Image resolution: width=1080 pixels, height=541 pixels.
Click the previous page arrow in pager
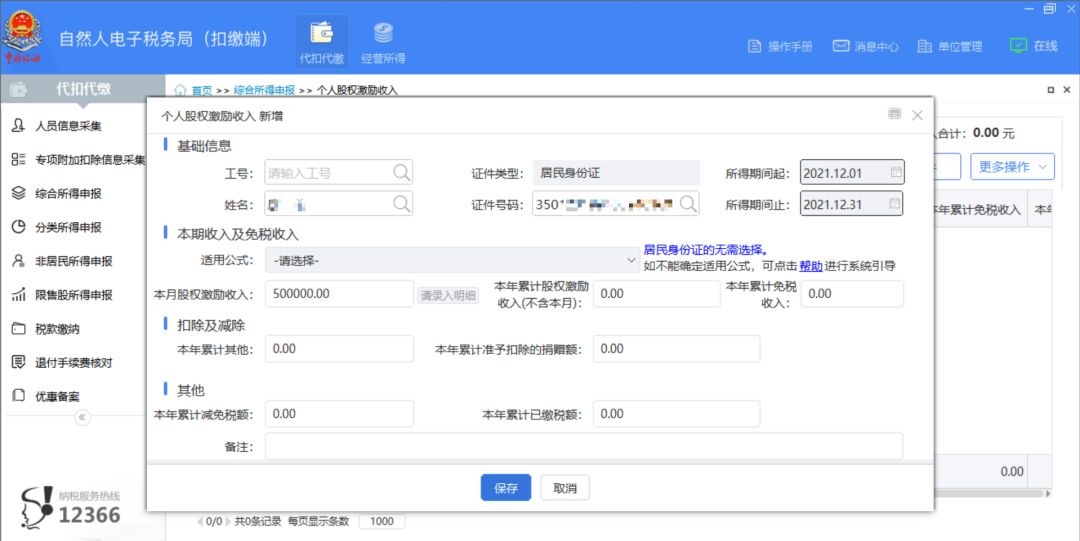tap(200, 522)
